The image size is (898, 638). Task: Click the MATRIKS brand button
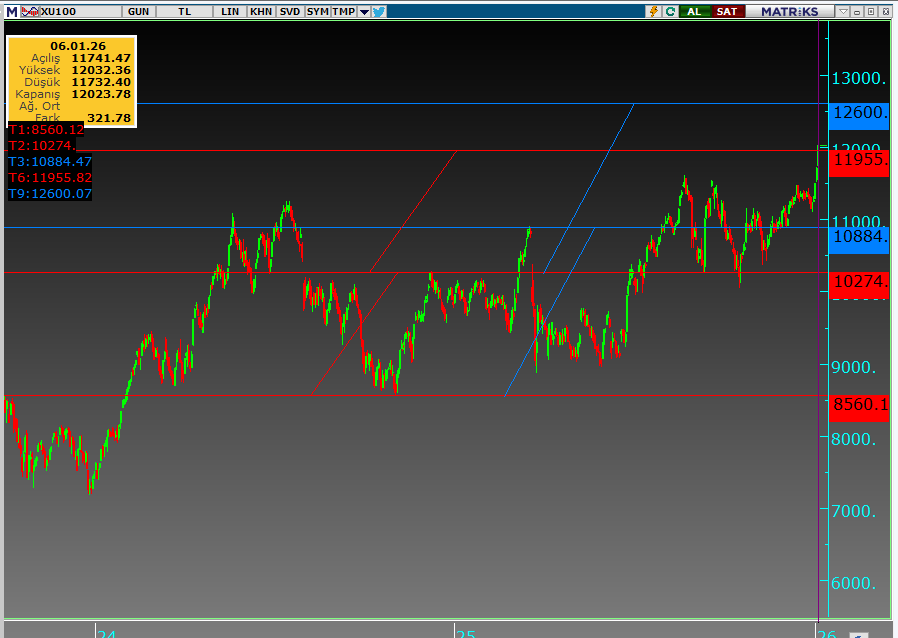tap(790, 11)
